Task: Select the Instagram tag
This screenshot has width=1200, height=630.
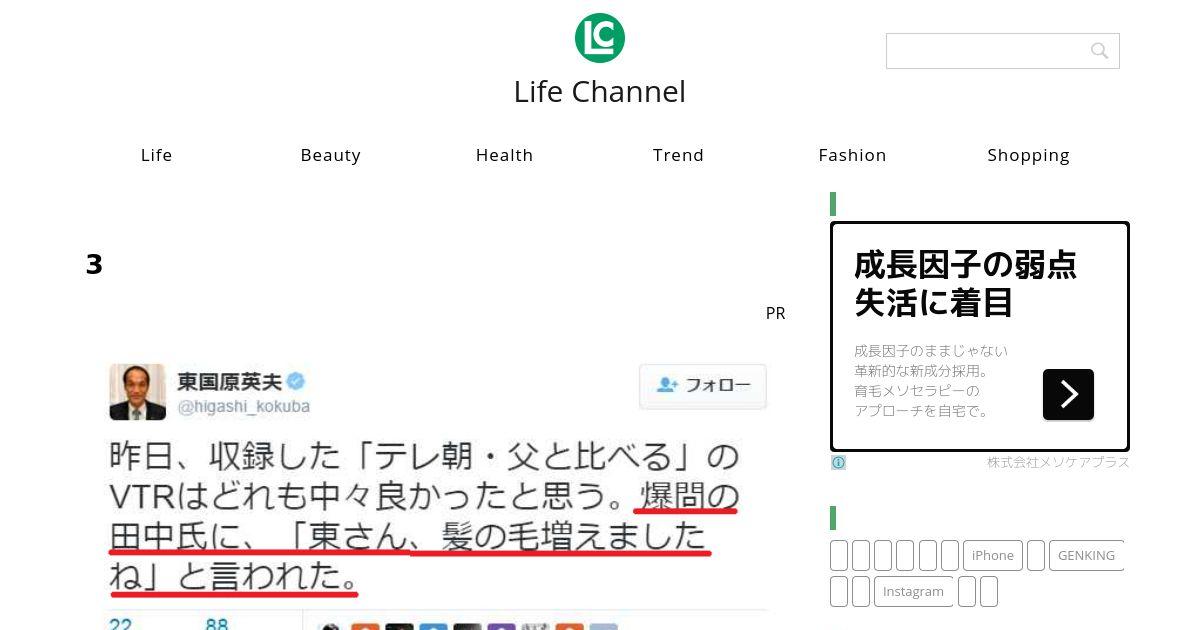Action: [913, 591]
